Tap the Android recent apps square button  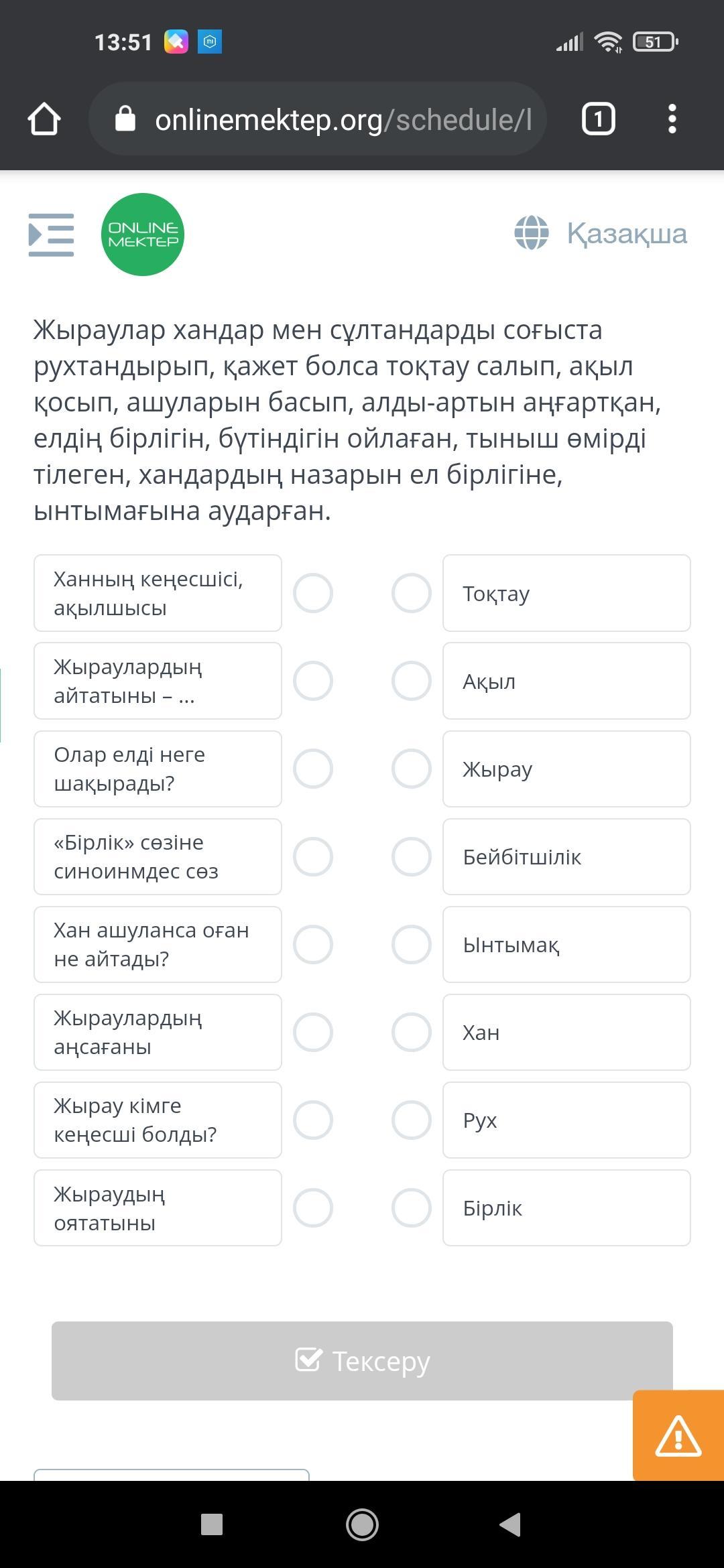point(212,1524)
